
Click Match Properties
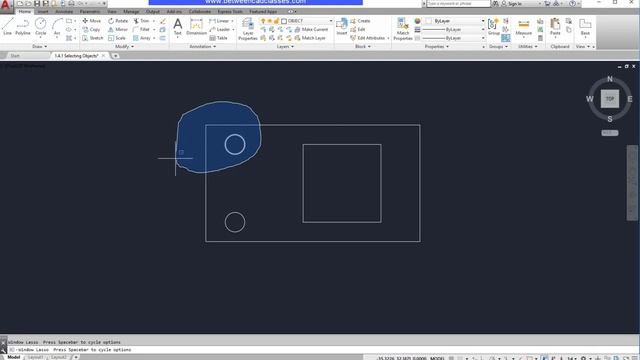403,29
